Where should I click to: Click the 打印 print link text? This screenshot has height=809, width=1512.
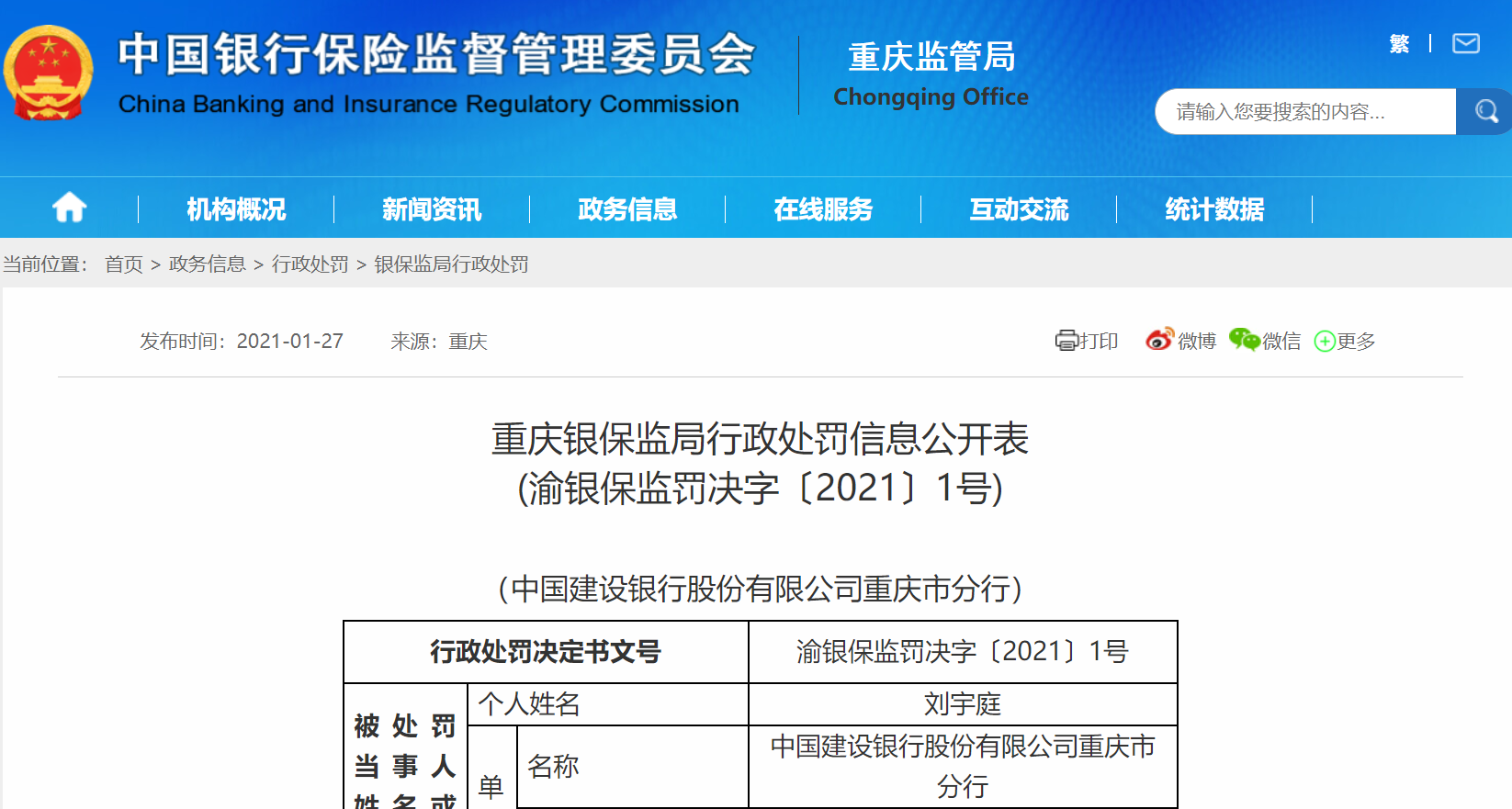pos(1099,342)
